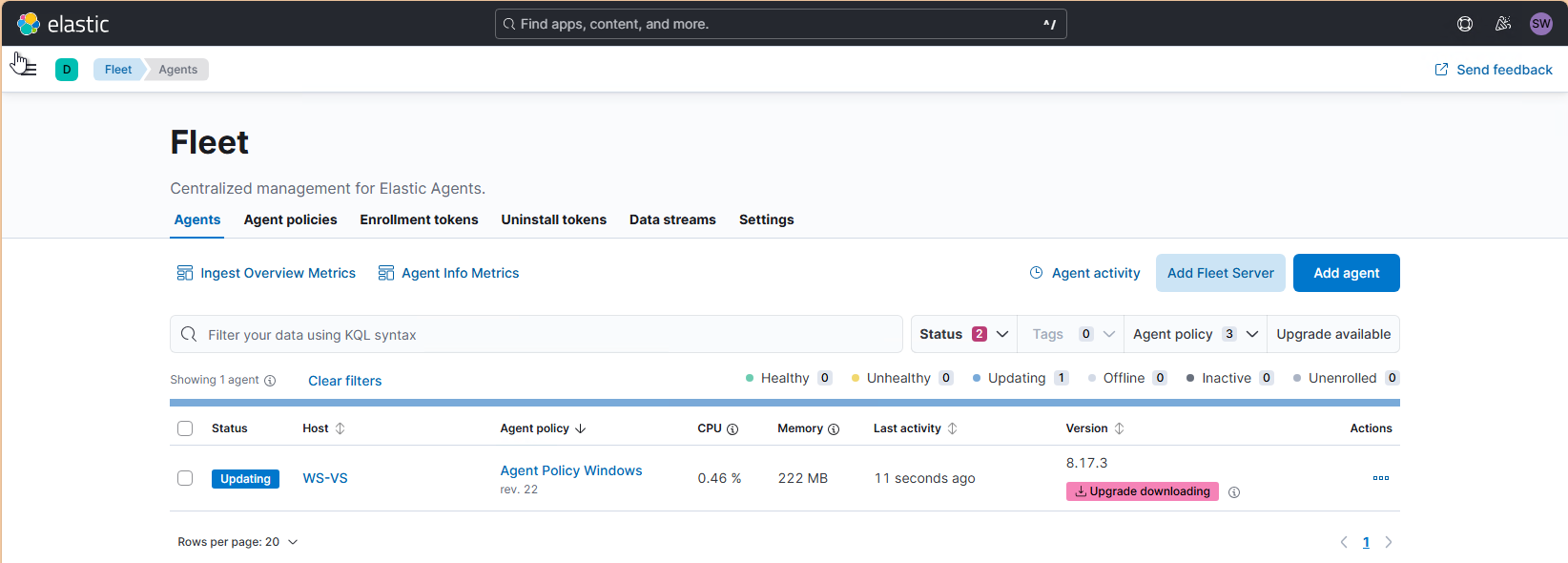This screenshot has width=1568, height=563.
Task: Click the Send feedback external link icon
Action: coord(1441,70)
